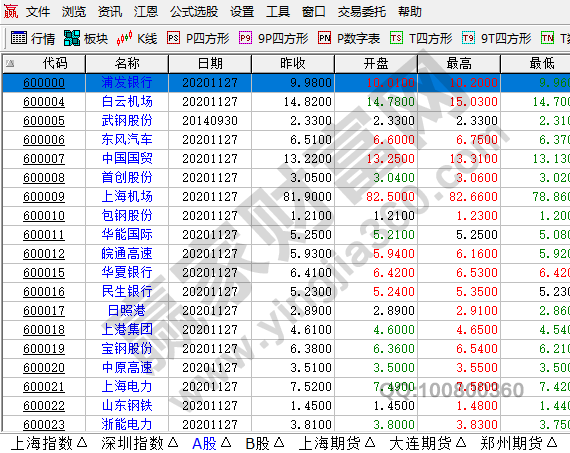Screen dimensions: 570x453
Task: Open the K线 candlestick chart icon
Action: click(124, 38)
